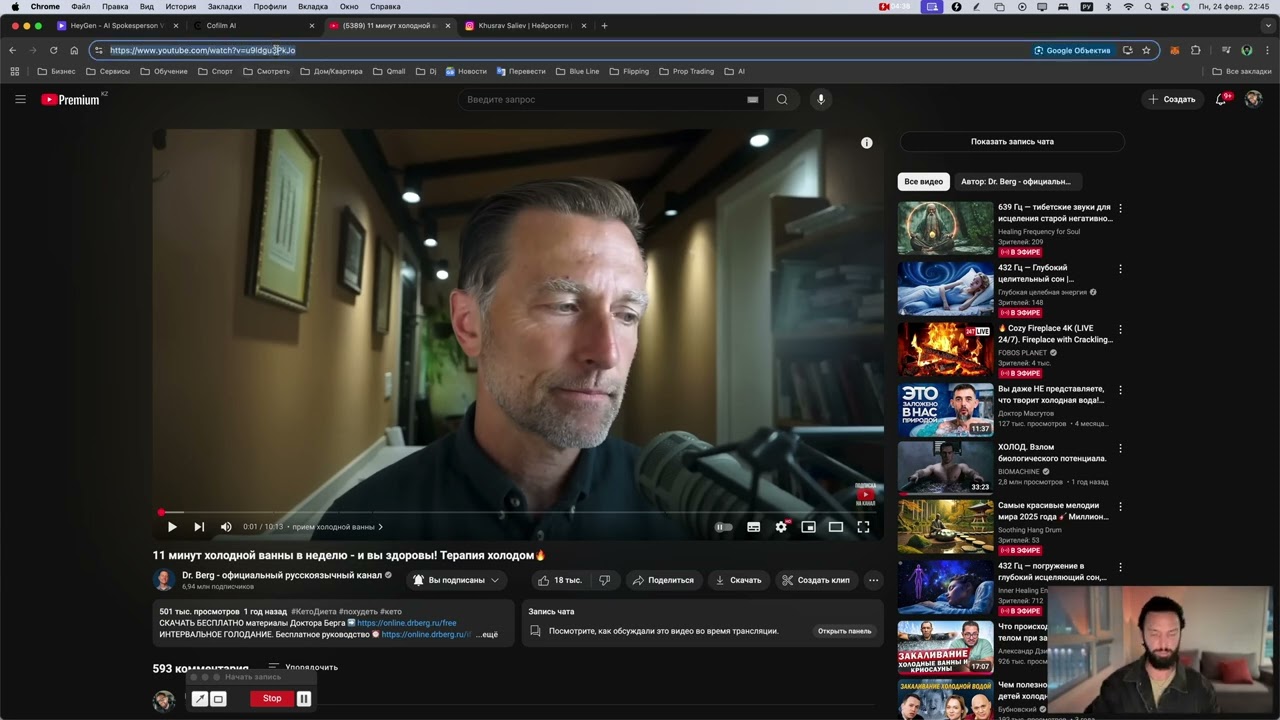Toggle the autoplay switch in player
1280x720 pixels.
[724, 527]
